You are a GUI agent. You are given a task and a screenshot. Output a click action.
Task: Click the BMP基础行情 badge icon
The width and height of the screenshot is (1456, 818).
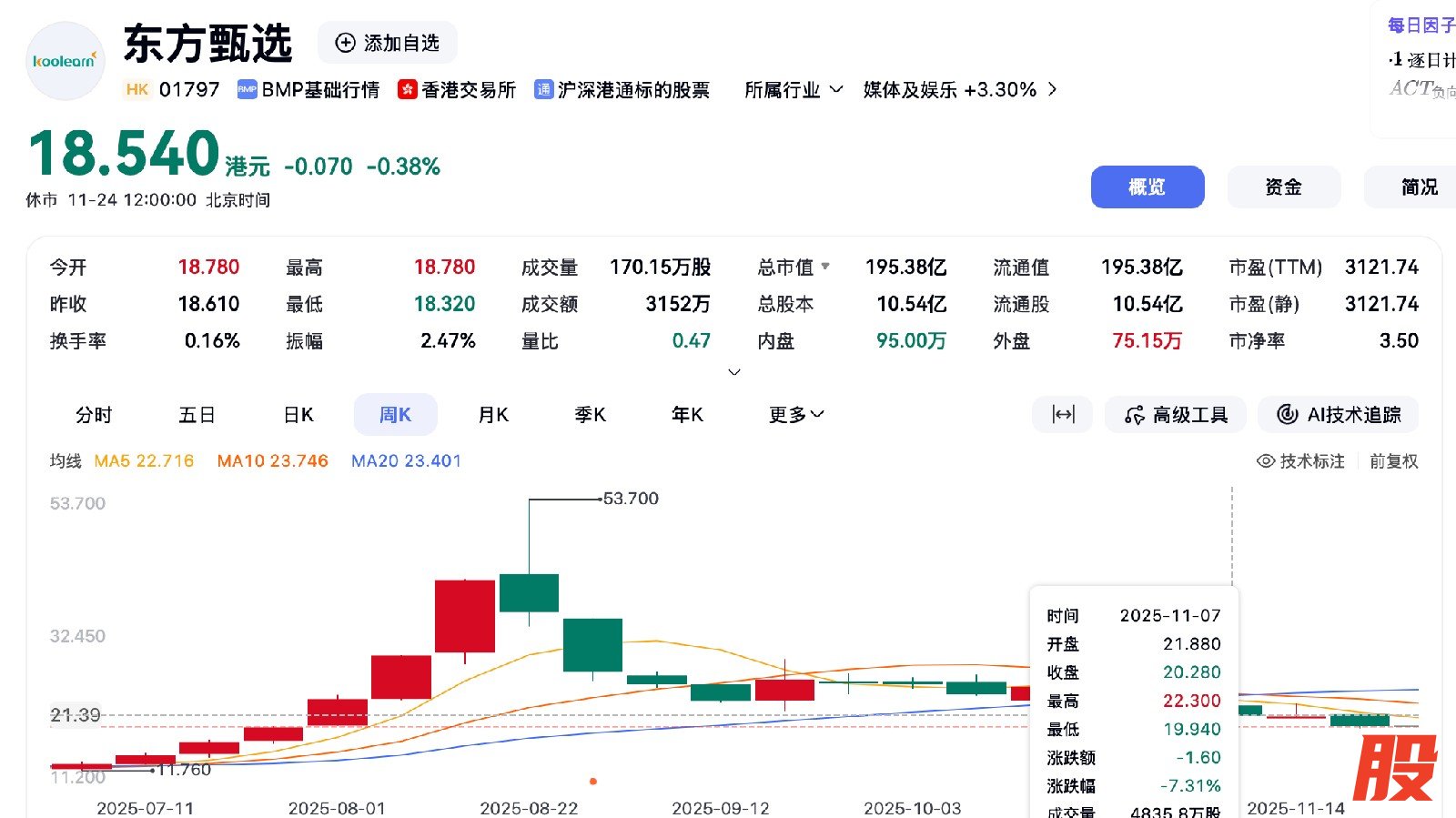[x=247, y=89]
